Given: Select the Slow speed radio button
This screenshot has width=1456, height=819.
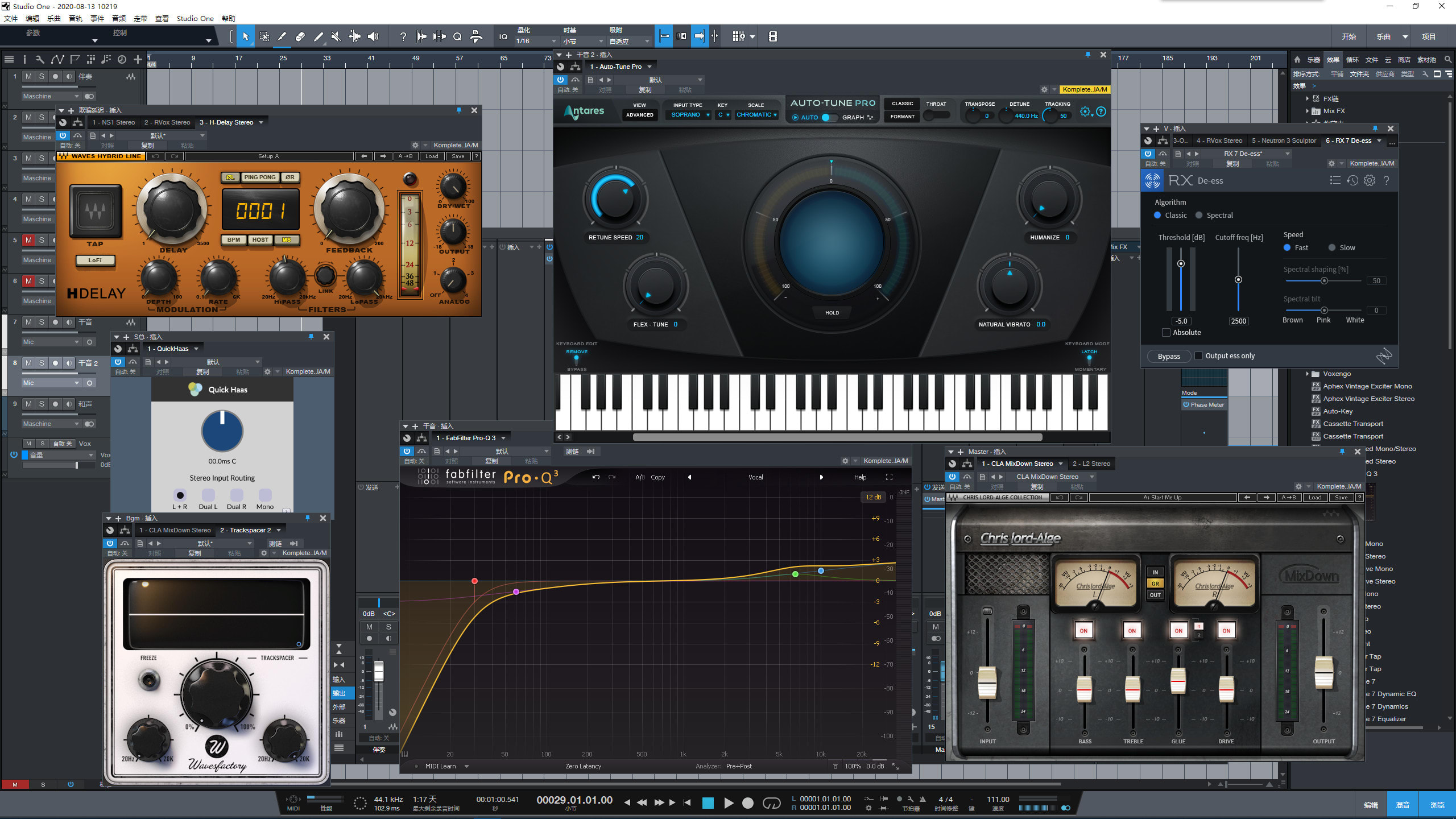Looking at the screenshot, I should tap(1332, 247).
